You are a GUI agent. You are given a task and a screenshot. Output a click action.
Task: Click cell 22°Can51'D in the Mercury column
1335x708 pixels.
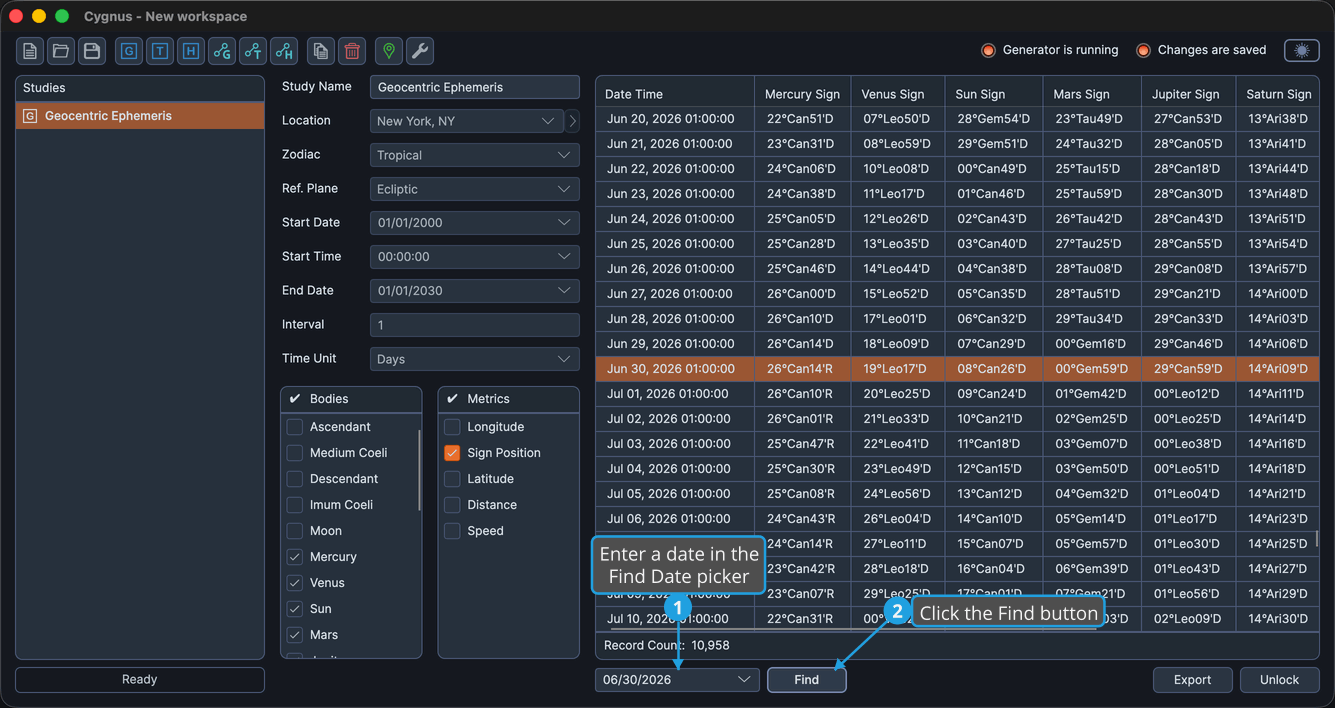click(801, 119)
